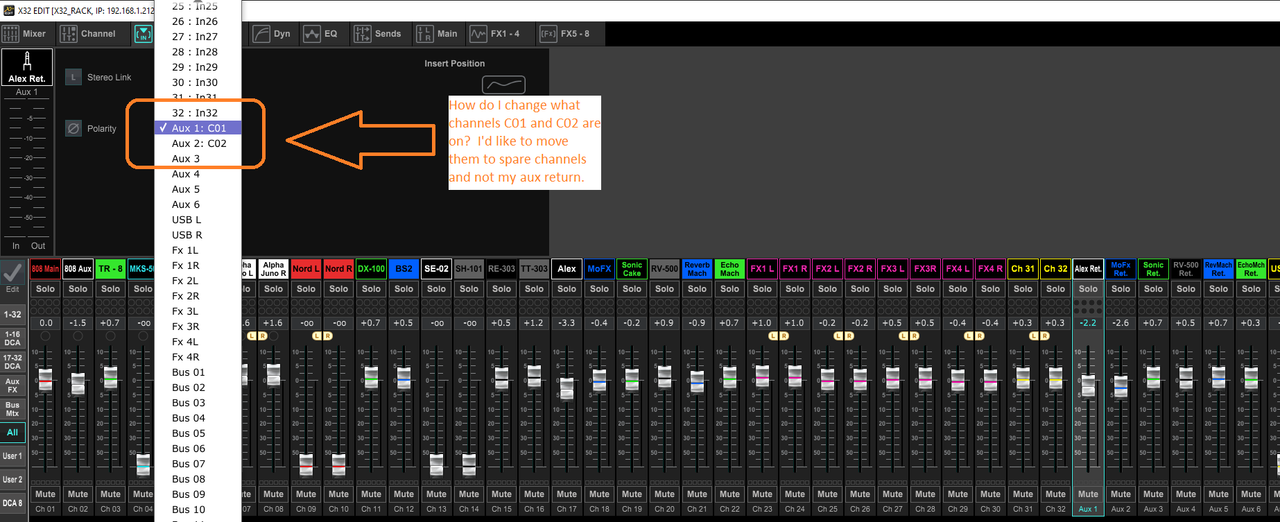Screen dimensions: 1280x522
Task: Open the FX5 - 8 tab
Action: pos(566,33)
